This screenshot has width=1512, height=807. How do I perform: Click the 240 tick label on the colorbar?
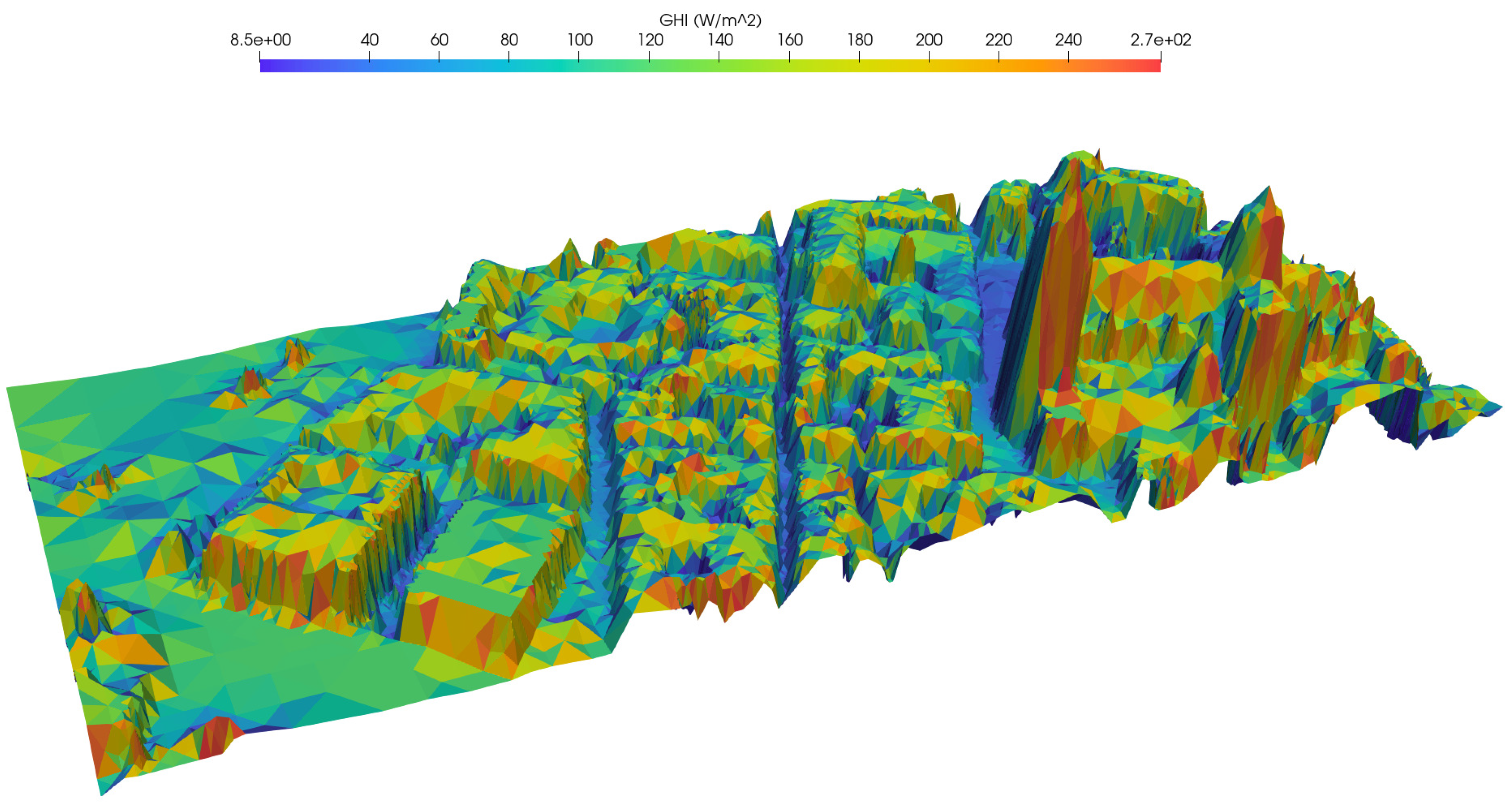pos(1068,40)
